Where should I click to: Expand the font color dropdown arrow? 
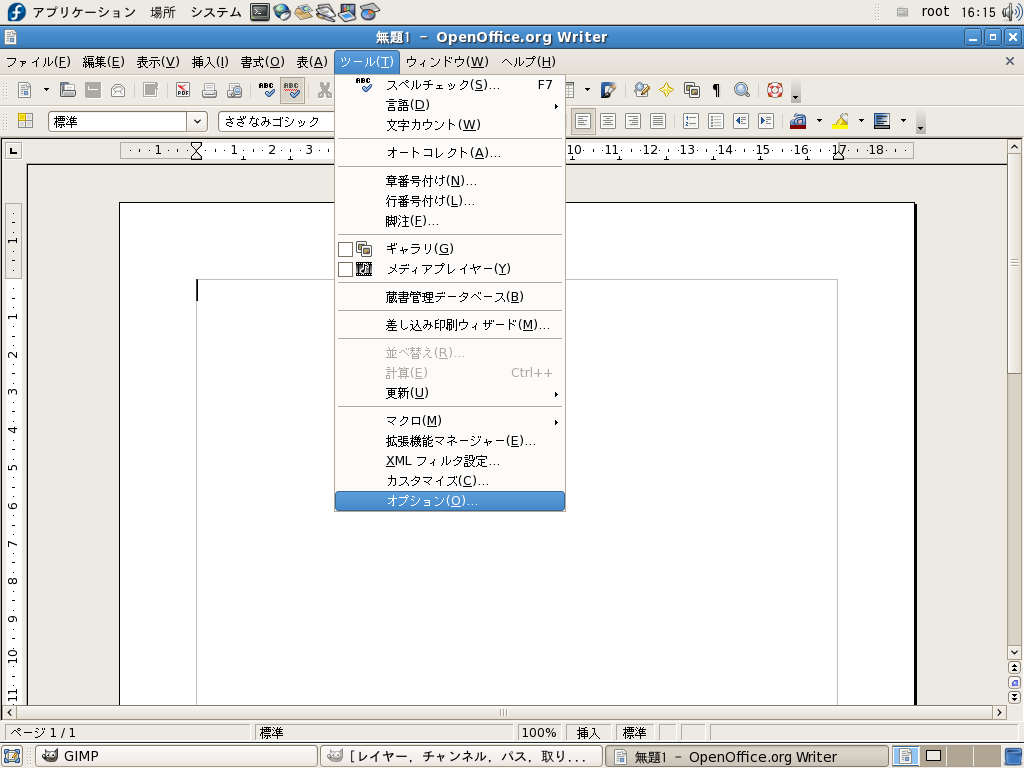point(819,121)
